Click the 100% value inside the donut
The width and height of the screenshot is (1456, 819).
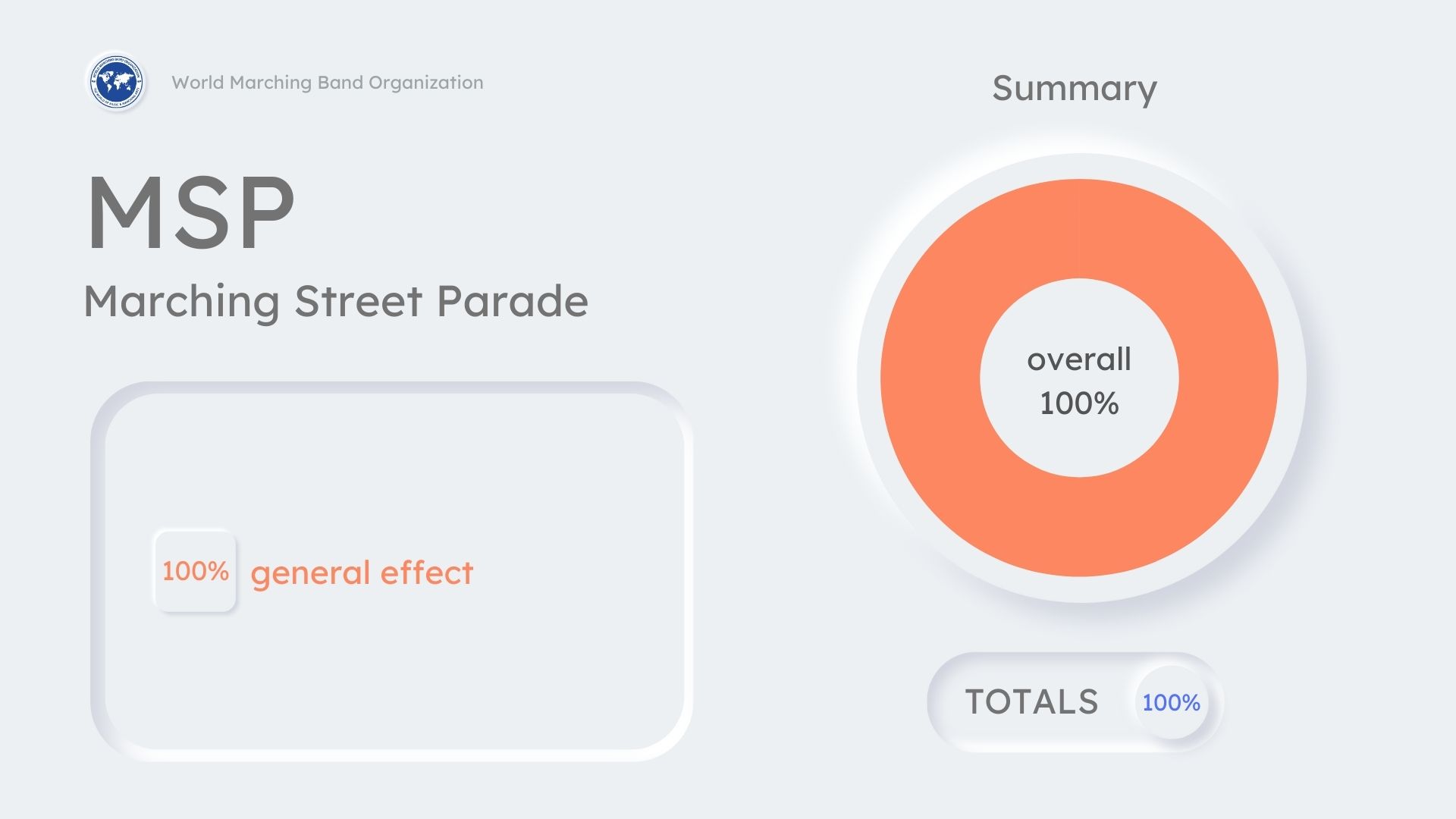point(1079,403)
